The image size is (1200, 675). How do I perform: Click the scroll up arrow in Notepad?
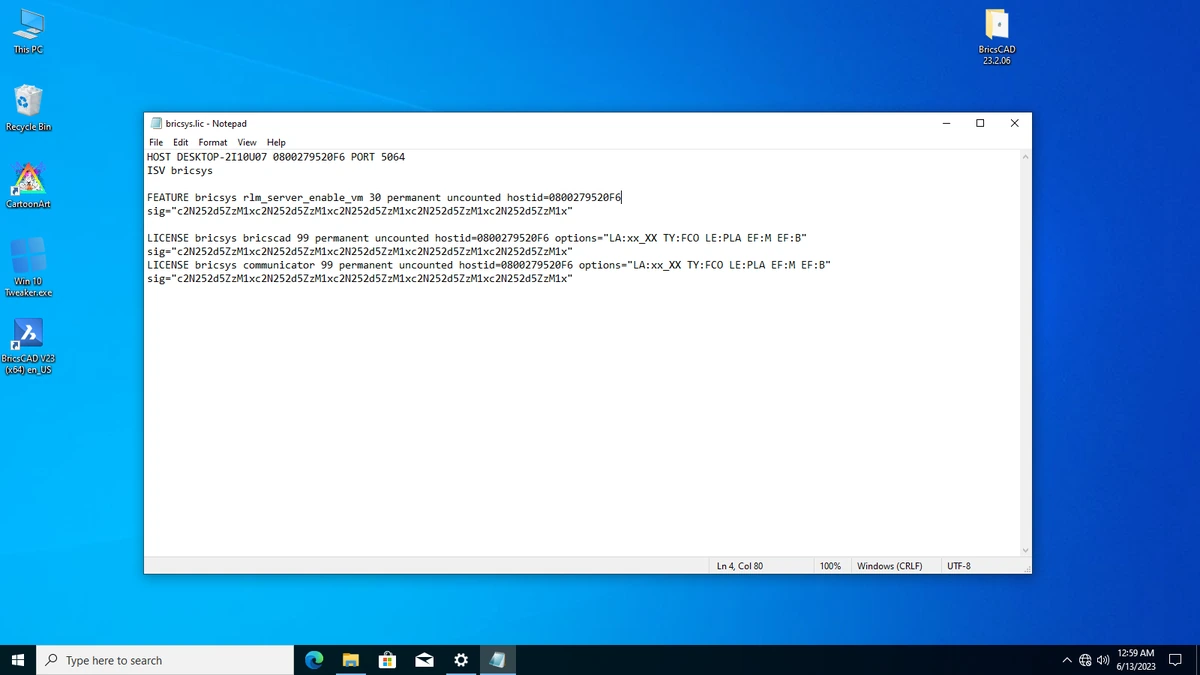click(1024, 157)
